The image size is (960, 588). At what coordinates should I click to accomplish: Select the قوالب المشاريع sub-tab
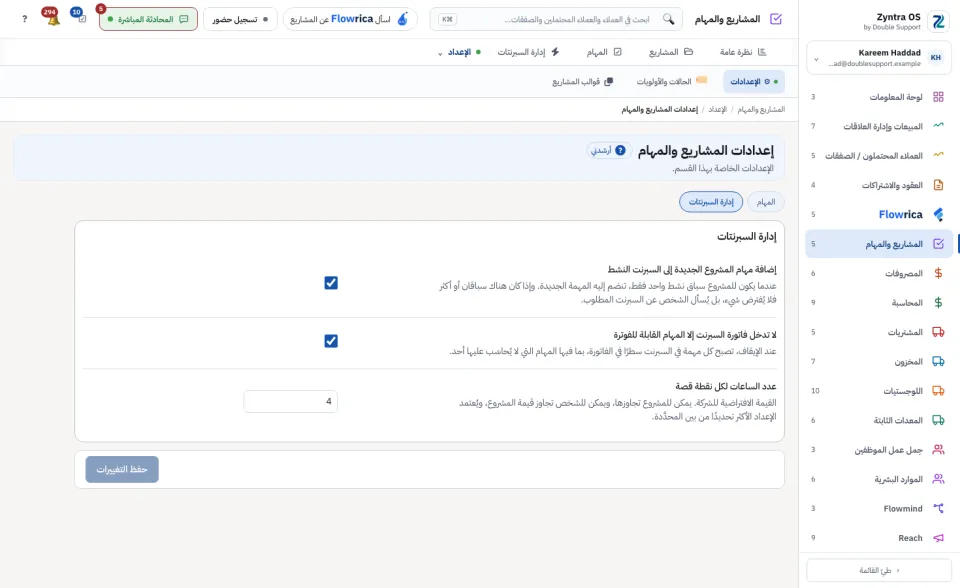pos(582,81)
